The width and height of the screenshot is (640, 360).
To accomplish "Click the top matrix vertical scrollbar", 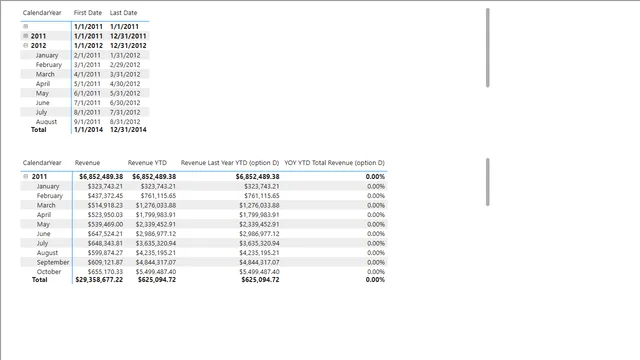I will [487, 48].
